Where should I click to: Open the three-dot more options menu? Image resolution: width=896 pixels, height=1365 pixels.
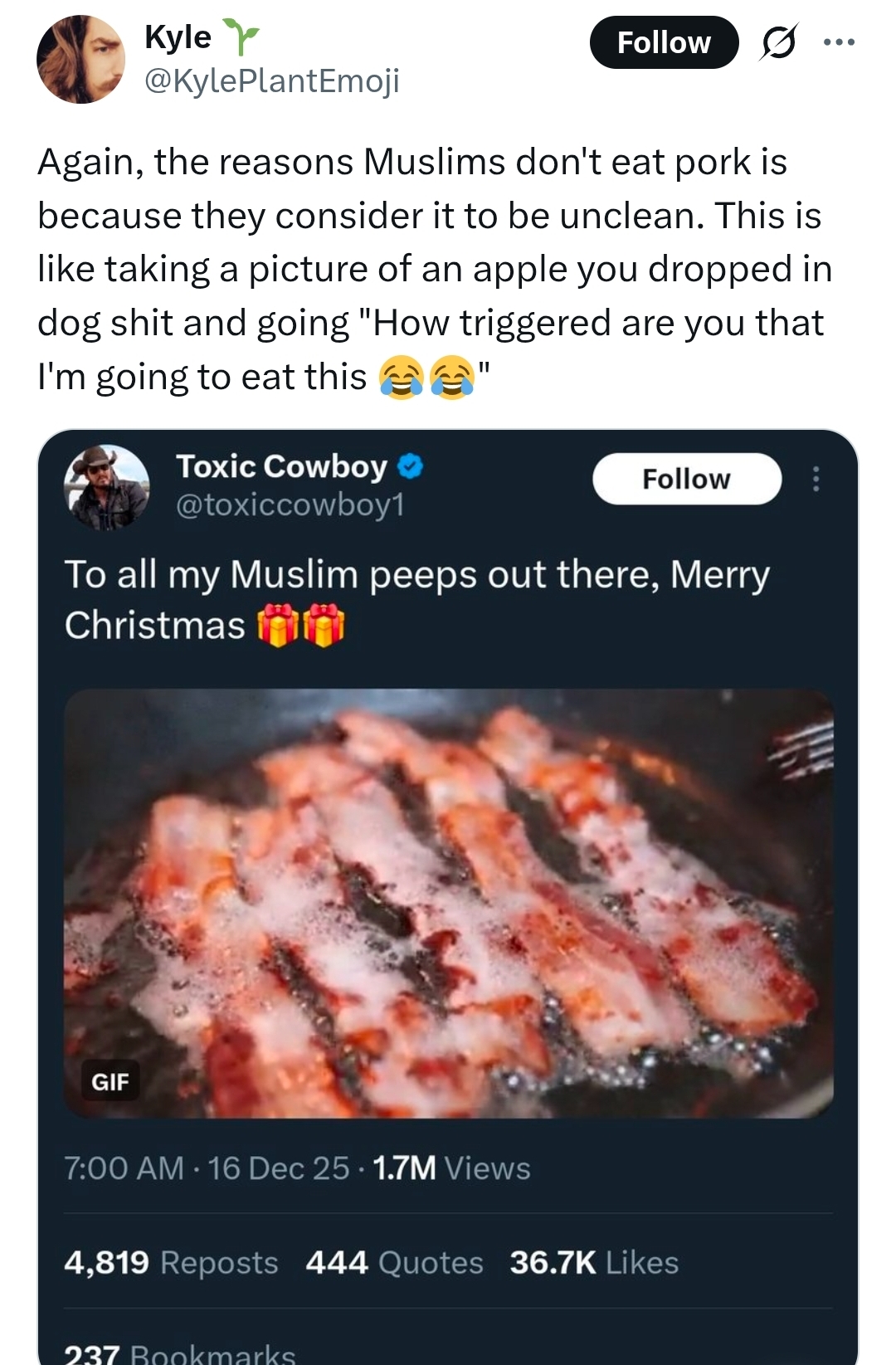tap(839, 41)
